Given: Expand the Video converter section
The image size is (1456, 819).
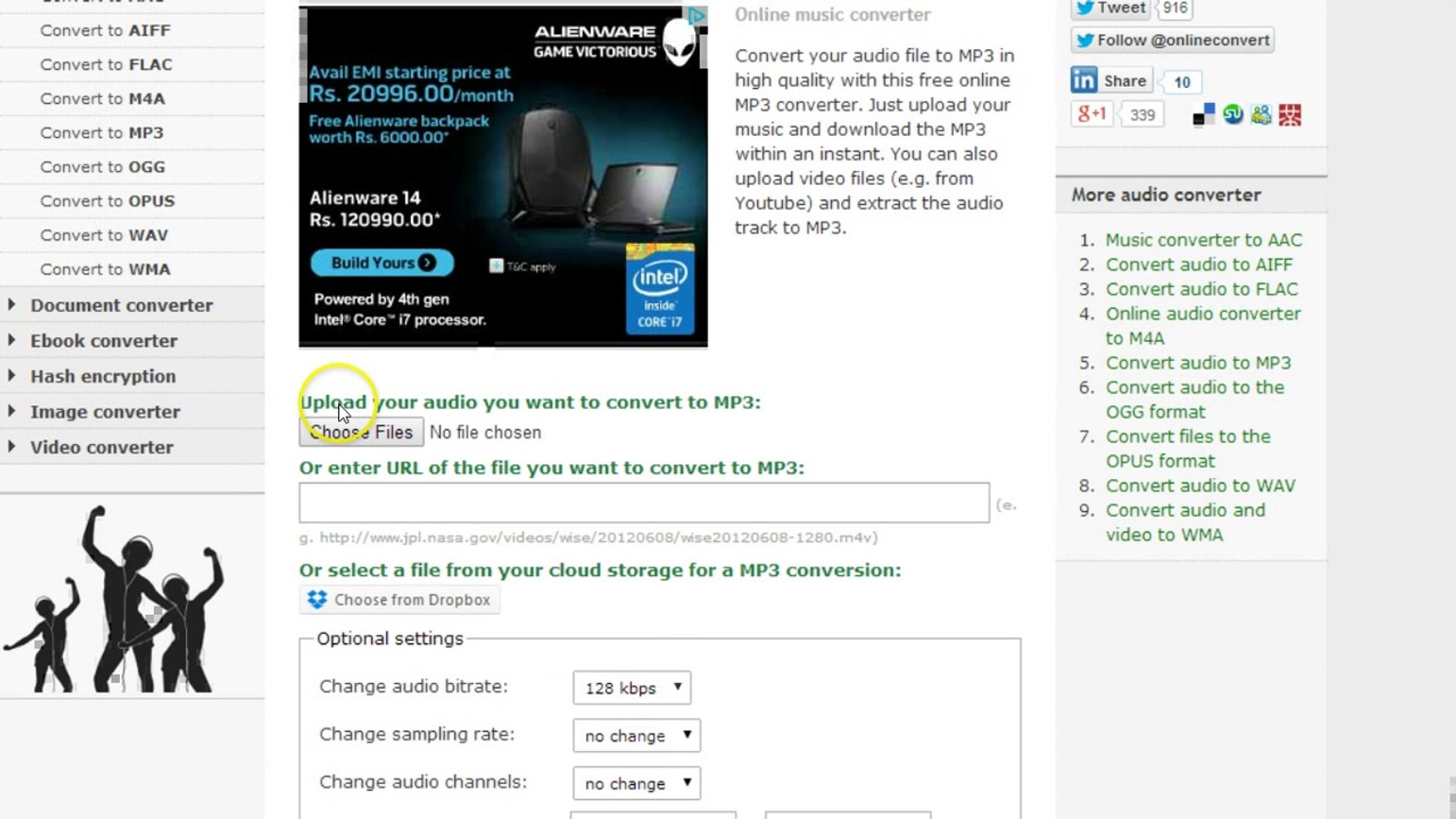Looking at the screenshot, I should click(x=101, y=447).
